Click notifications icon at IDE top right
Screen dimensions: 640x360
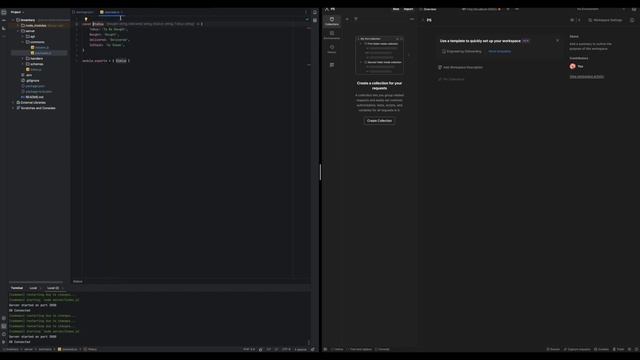tap(315, 12)
